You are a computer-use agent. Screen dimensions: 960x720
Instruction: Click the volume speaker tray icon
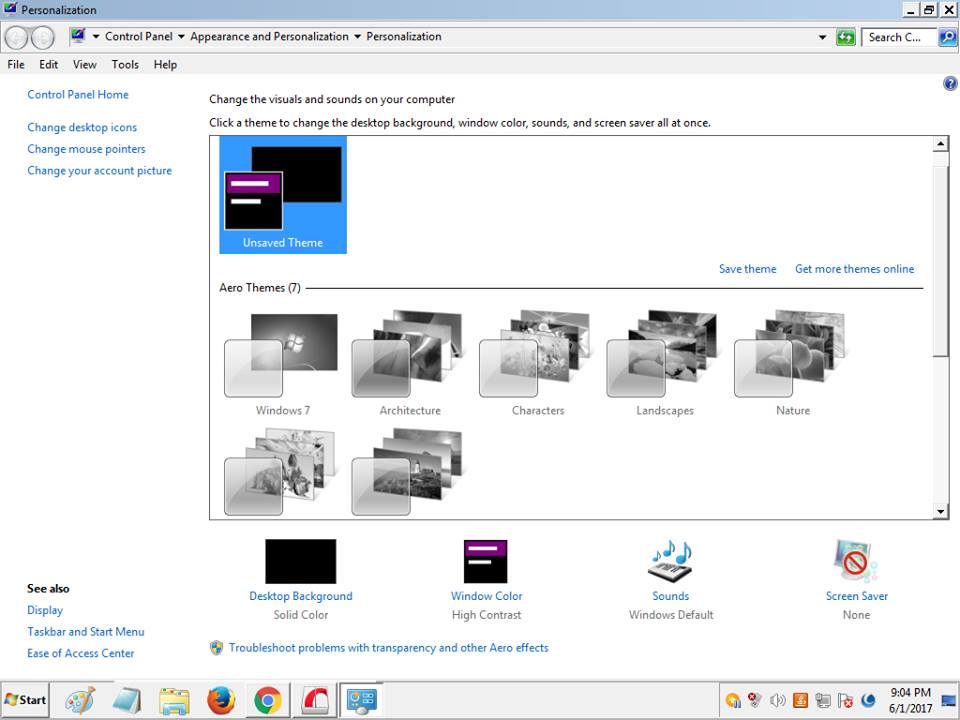coord(778,700)
